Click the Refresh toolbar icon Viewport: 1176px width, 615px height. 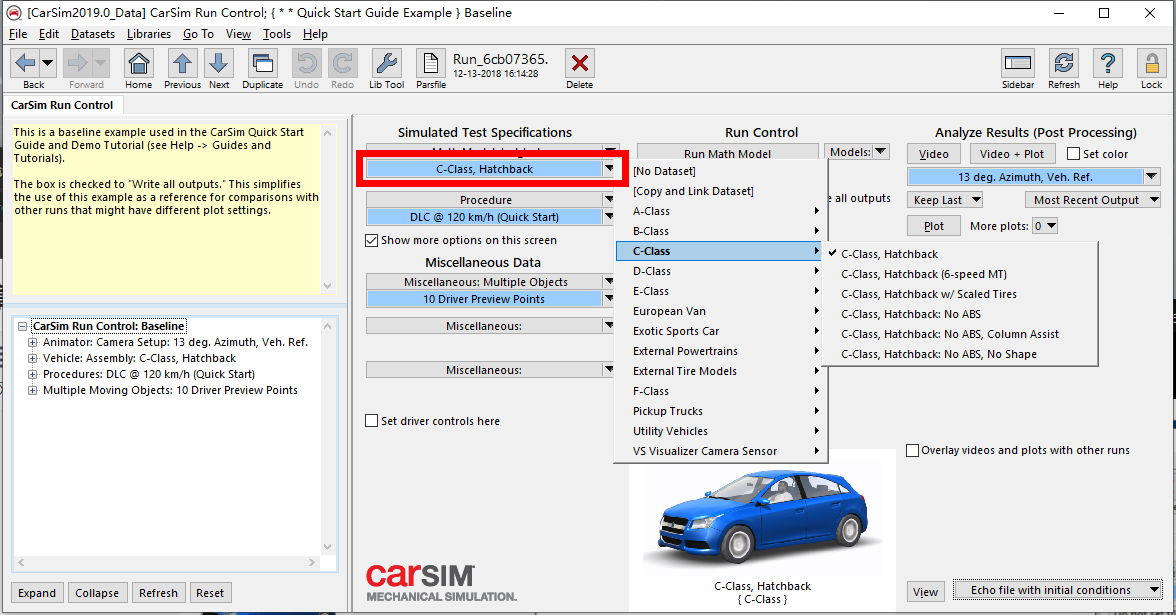(1064, 63)
